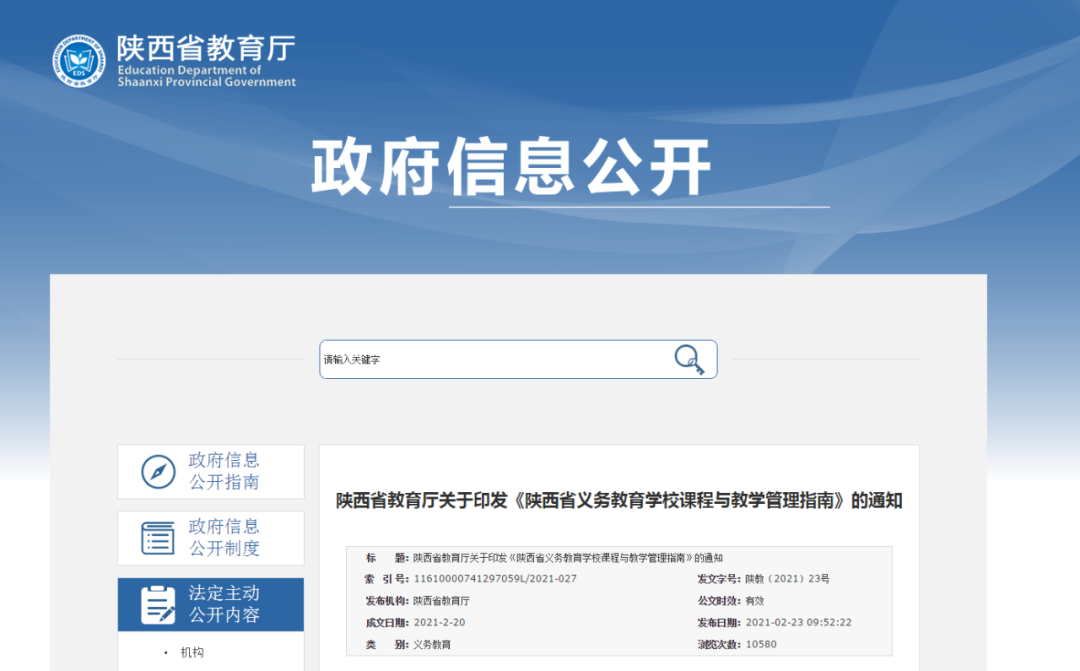Open the 政府信息公开指南 sidebar entry
Screen dimensions: 1080x671
[225, 471]
